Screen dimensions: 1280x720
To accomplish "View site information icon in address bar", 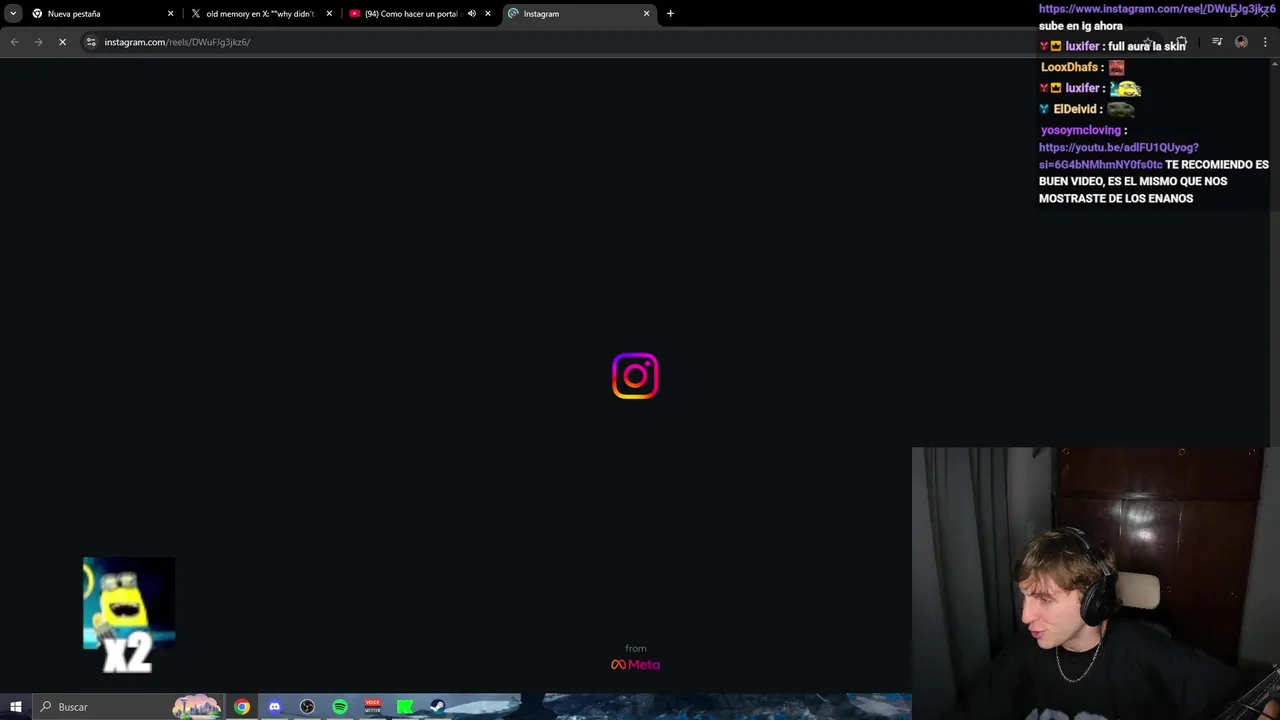I will click(x=91, y=42).
